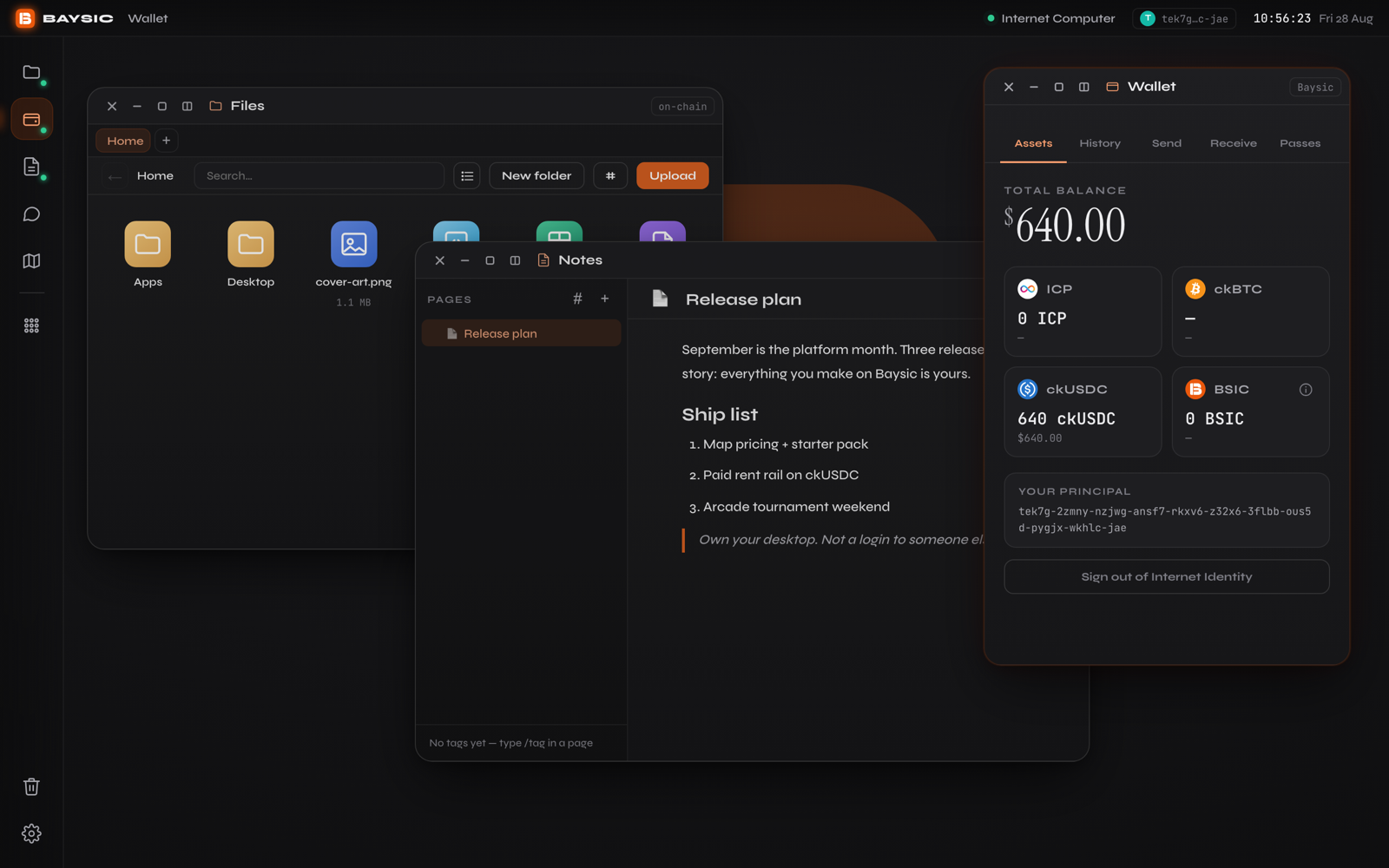Click 'Arcade tournament weekend' item
This screenshot has width=1389, height=868.
tap(796, 507)
